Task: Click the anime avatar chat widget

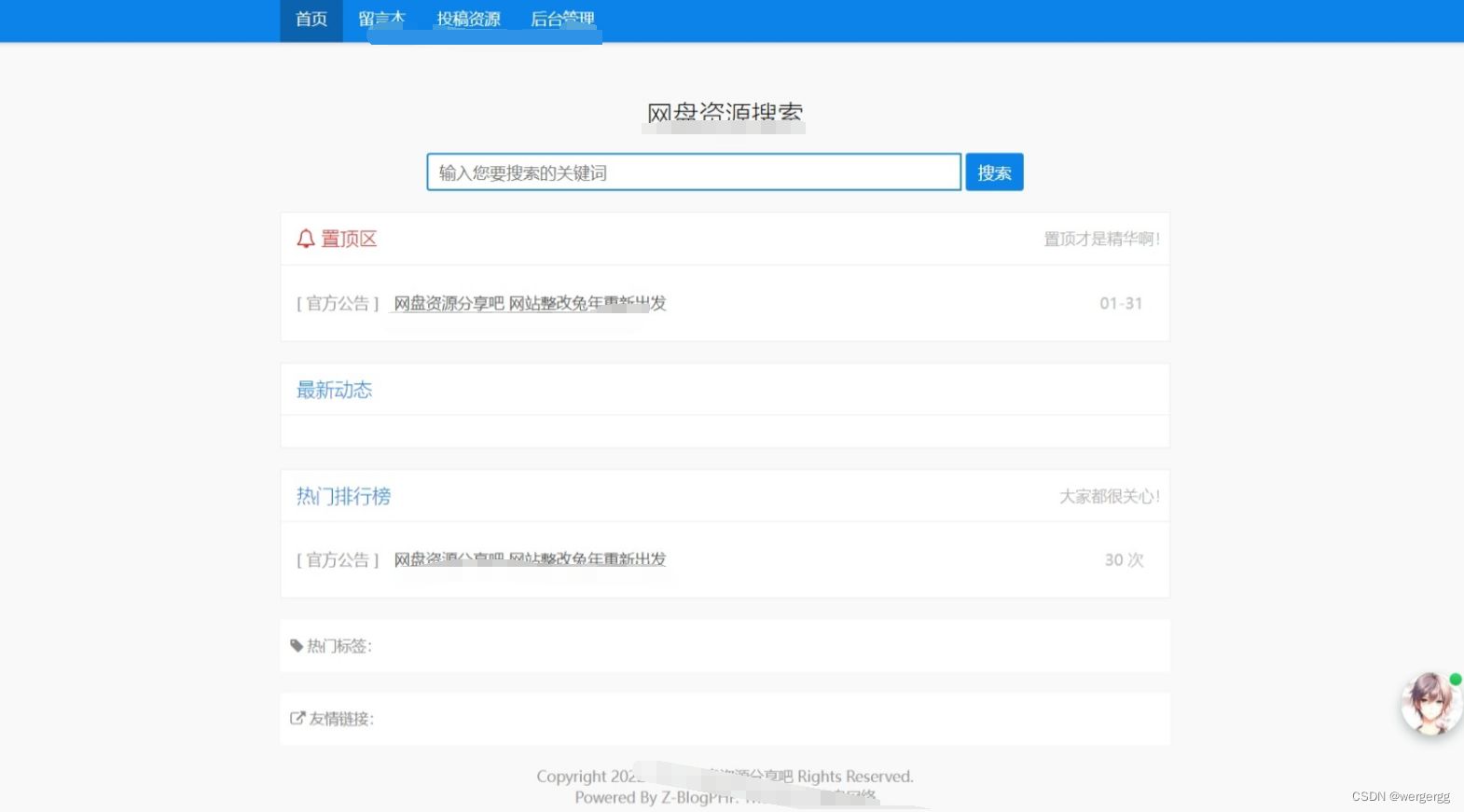Action: pyautogui.click(x=1431, y=704)
